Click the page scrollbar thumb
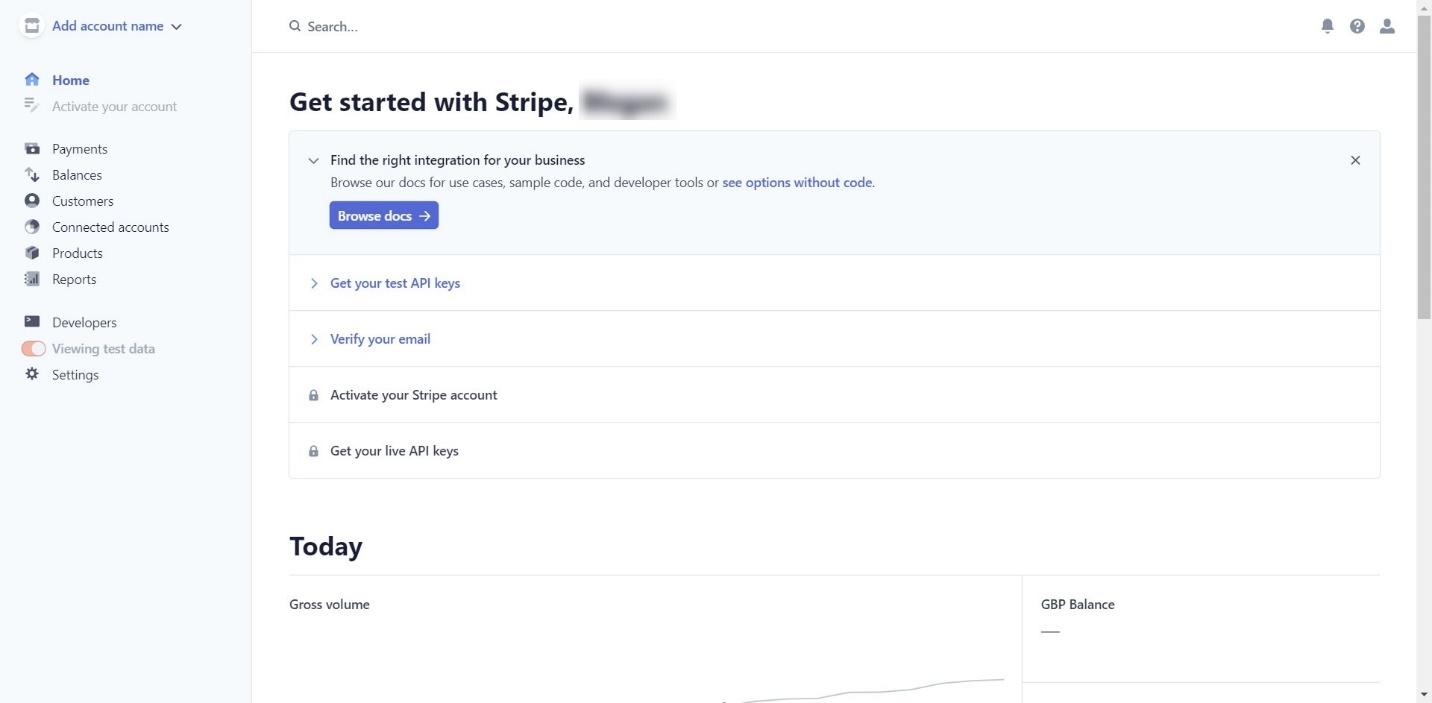The image size is (1432, 703). [1424, 168]
